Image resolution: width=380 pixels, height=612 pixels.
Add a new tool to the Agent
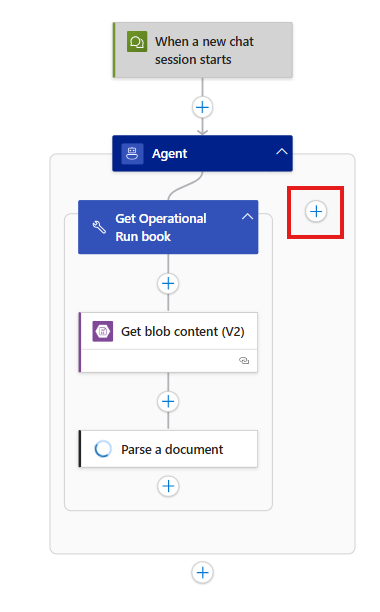(x=316, y=212)
